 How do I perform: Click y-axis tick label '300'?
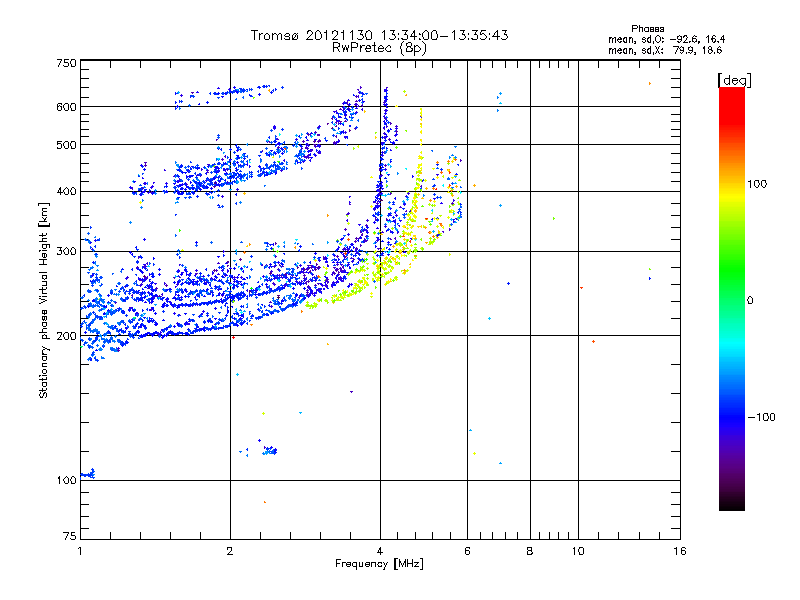(x=66, y=251)
